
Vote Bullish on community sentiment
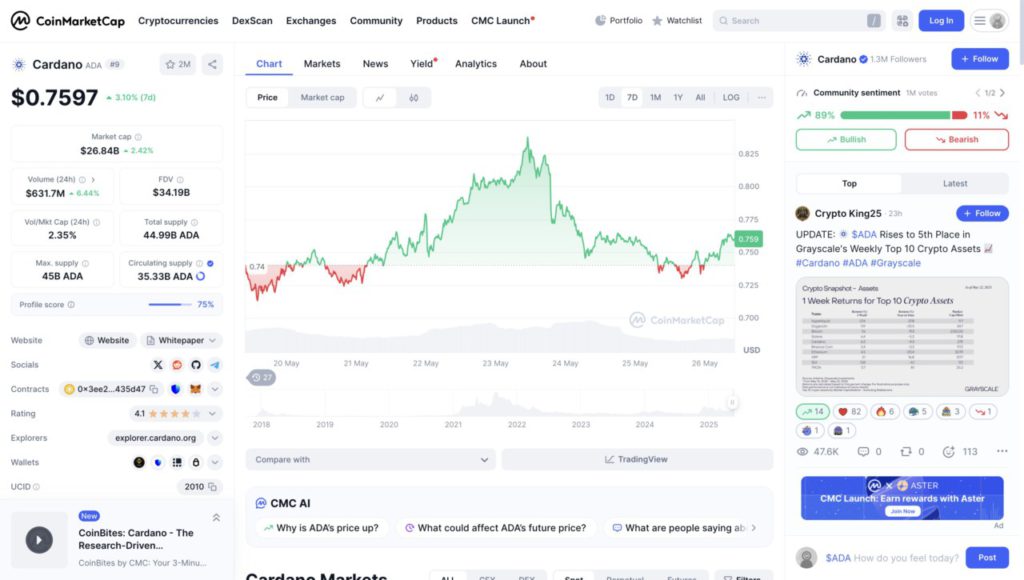[846, 140]
